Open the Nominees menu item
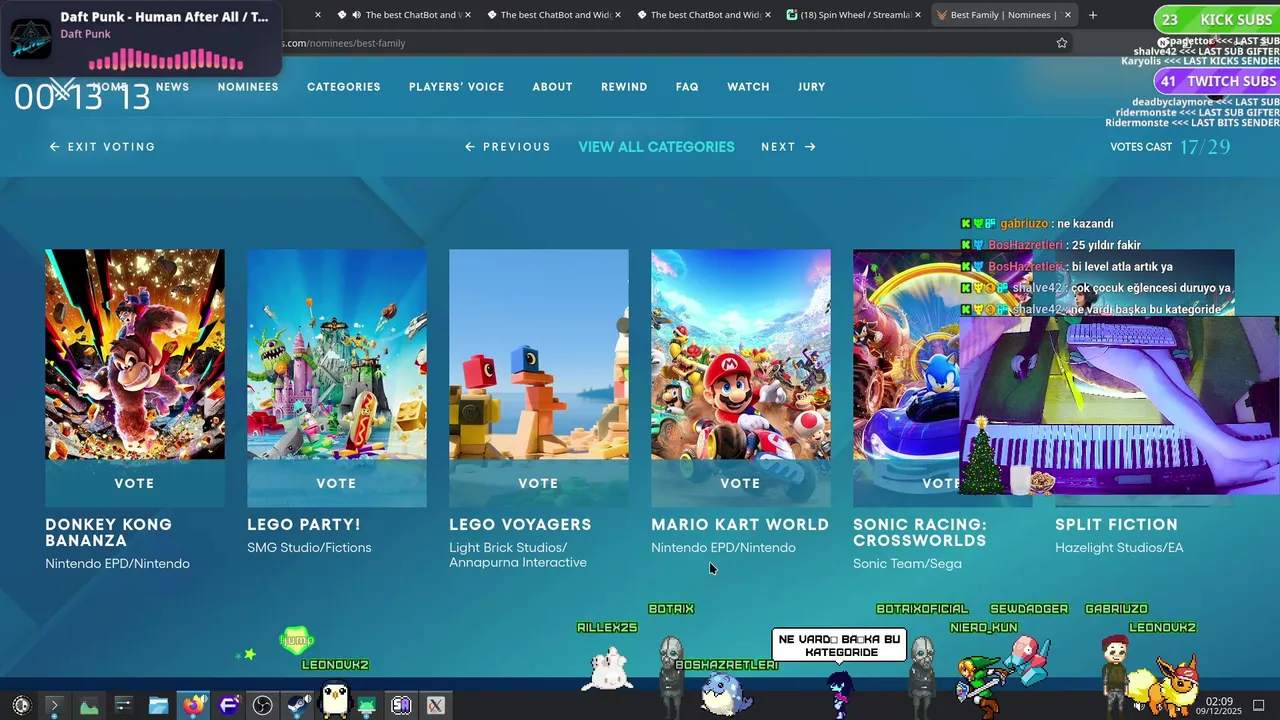The height and width of the screenshot is (720, 1280). point(248,87)
